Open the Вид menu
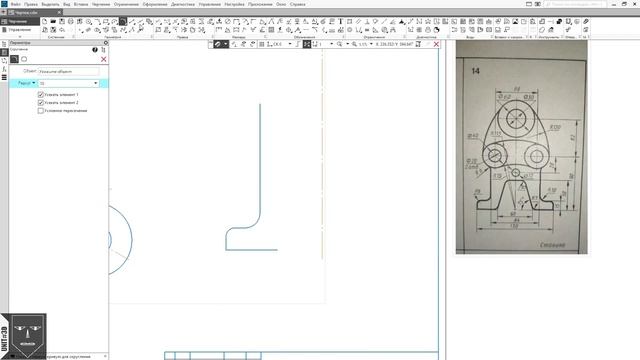The width and height of the screenshot is (640, 360). [67, 4]
